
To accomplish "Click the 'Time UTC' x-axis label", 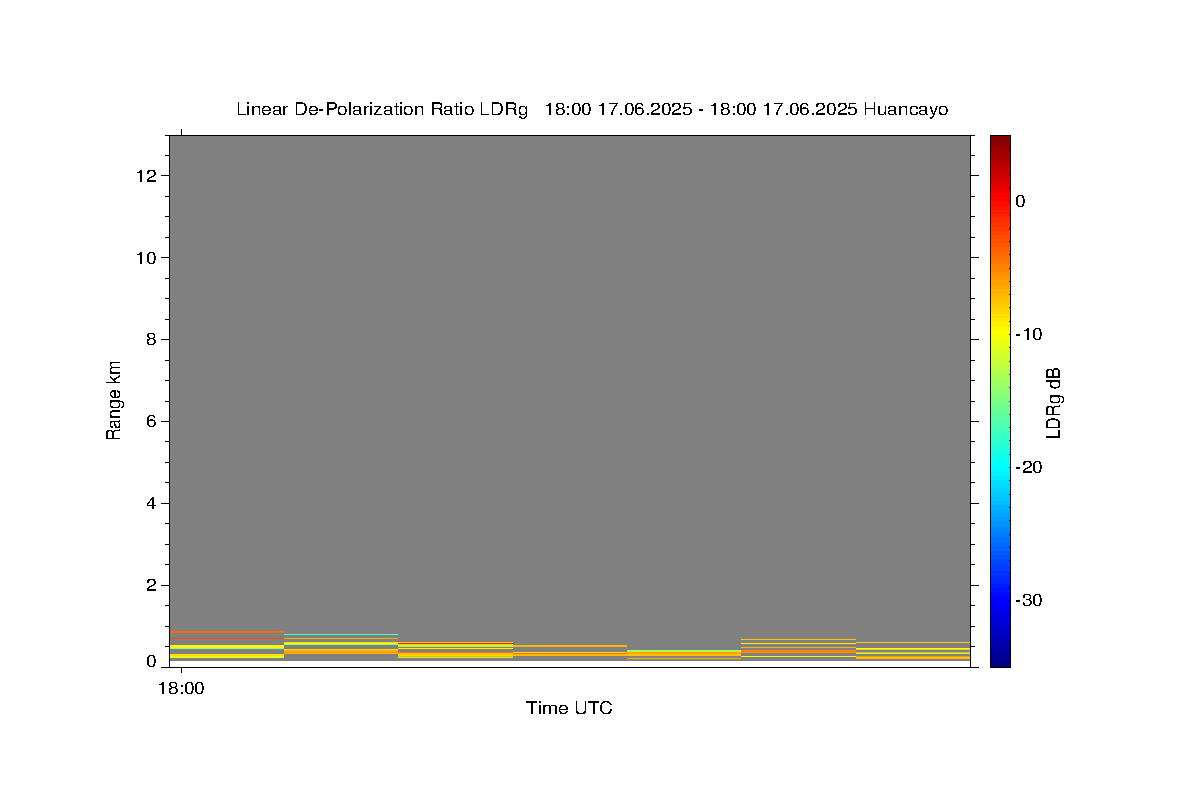I will click(569, 708).
